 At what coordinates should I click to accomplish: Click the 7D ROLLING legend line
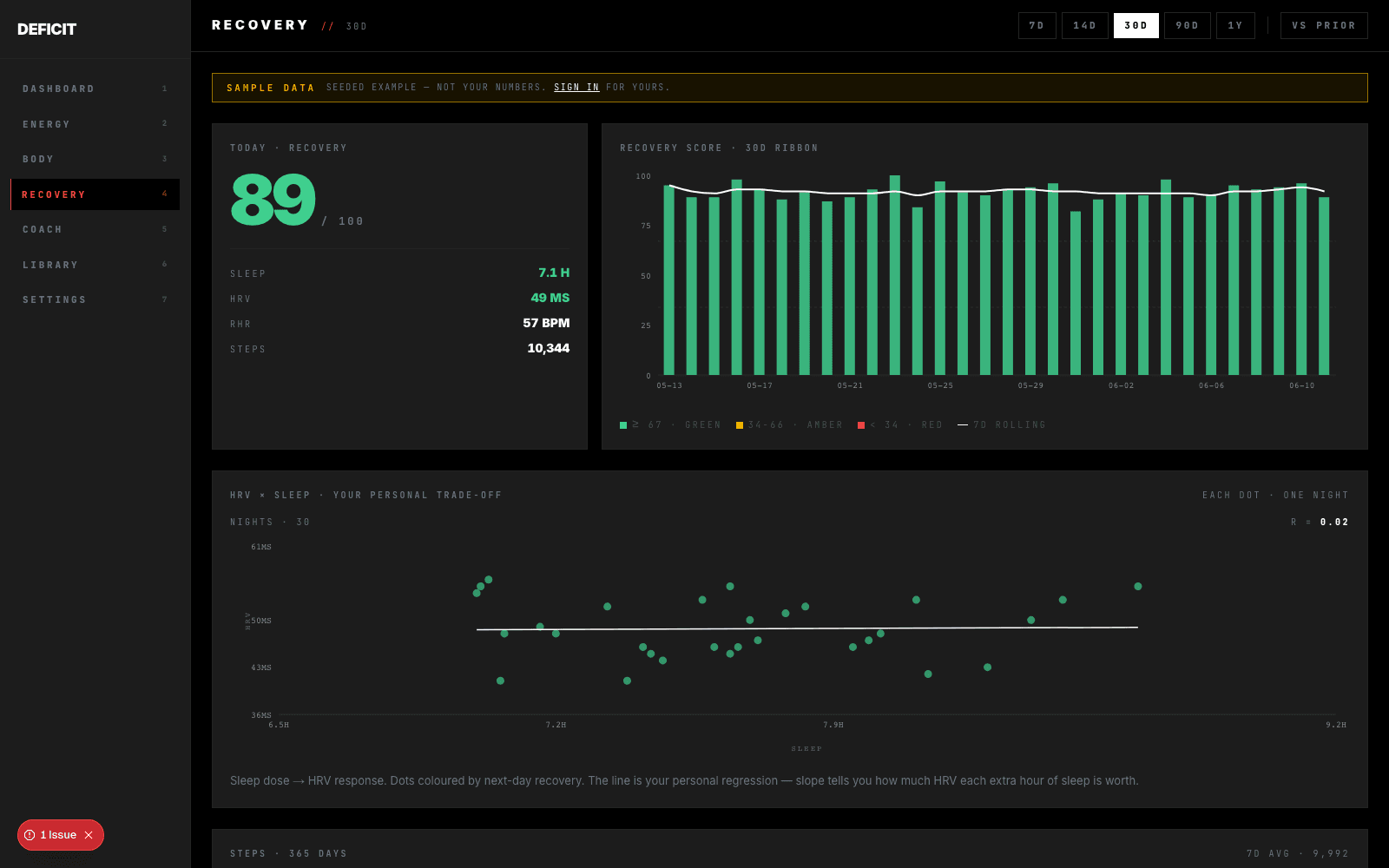pos(963,425)
